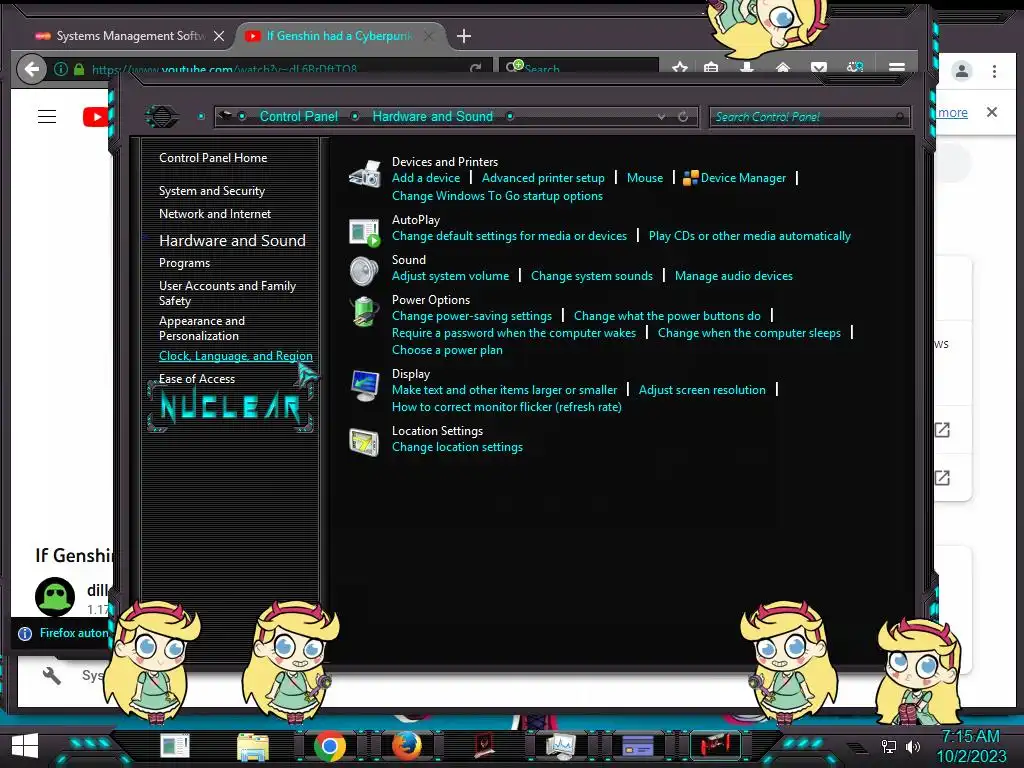Open a new Firefox tab
1024x768 pixels.
pyautogui.click(x=464, y=36)
